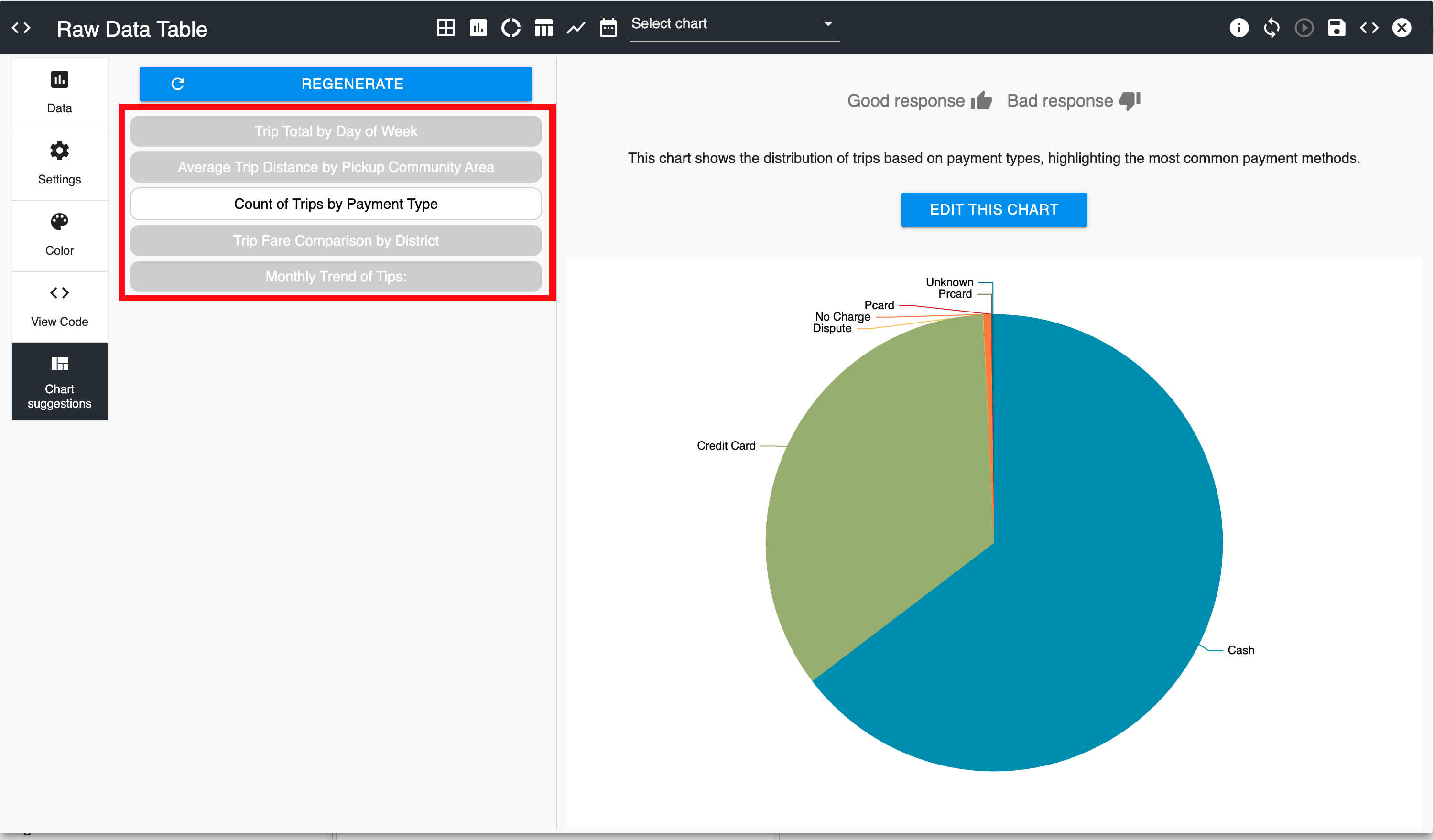This screenshot has width=1434, height=840.
Task: Click EDIT THIS CHART button
Action: 994,209
